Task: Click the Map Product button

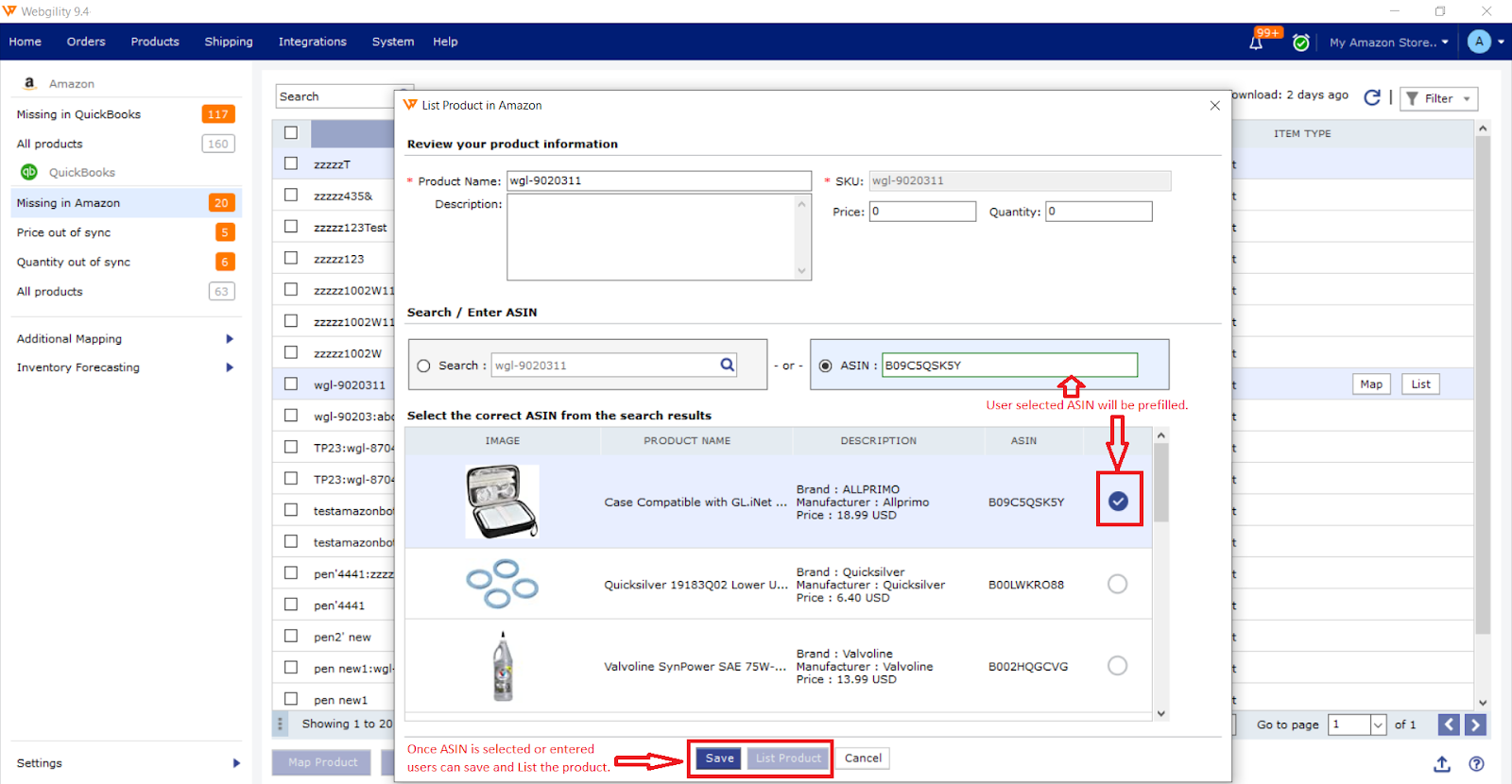Action: pyautogui.click(x=323, y=762)
